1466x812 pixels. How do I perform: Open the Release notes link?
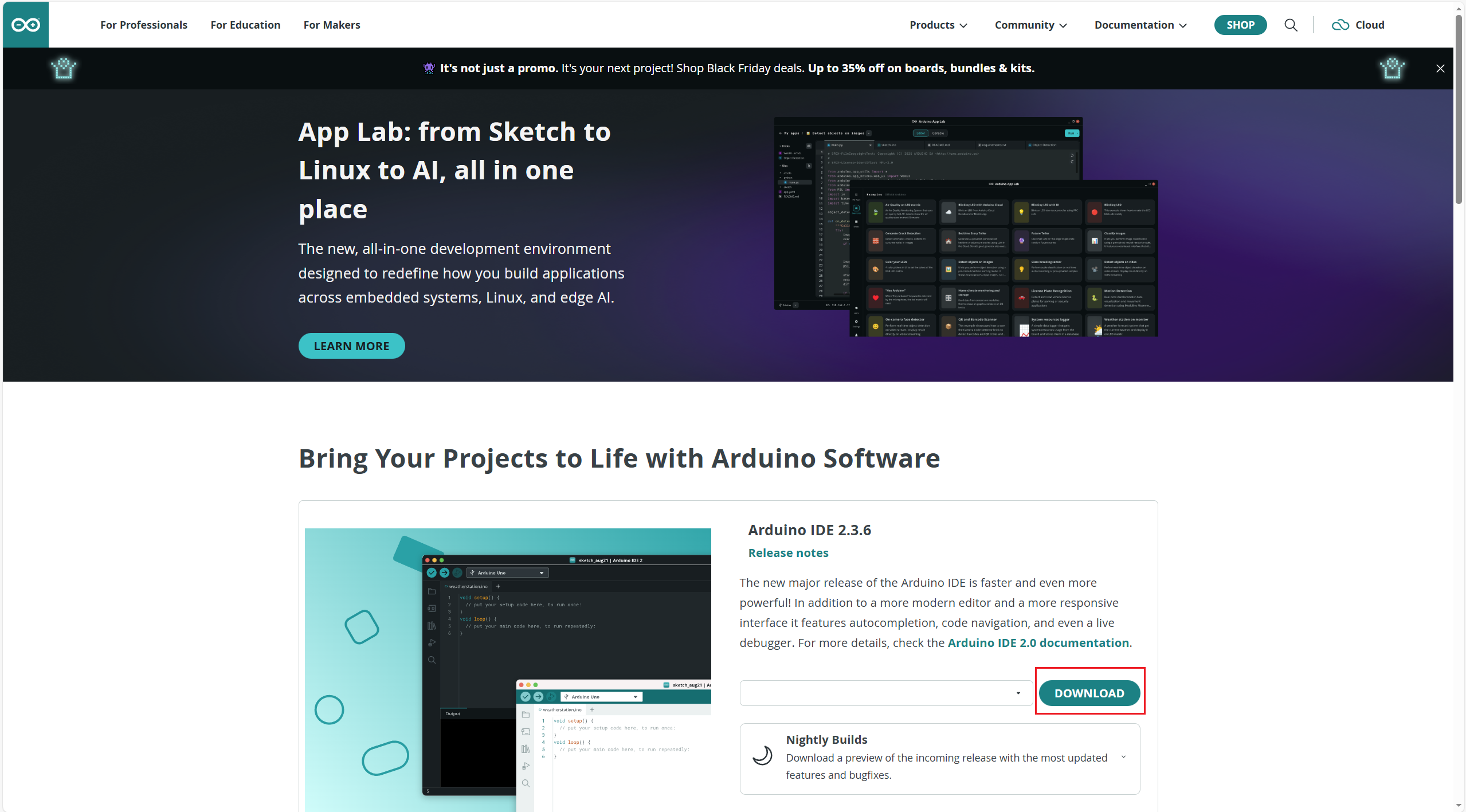[788, 553]
